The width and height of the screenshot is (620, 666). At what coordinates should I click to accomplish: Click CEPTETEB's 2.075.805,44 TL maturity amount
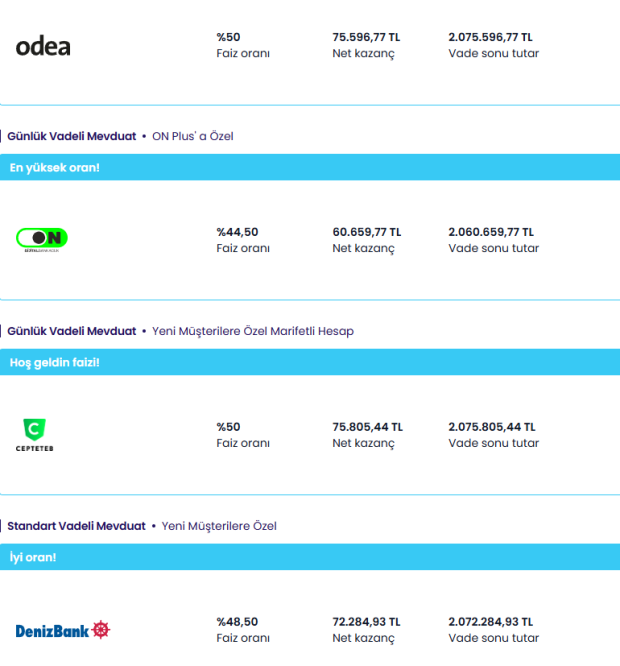[491, 427]
